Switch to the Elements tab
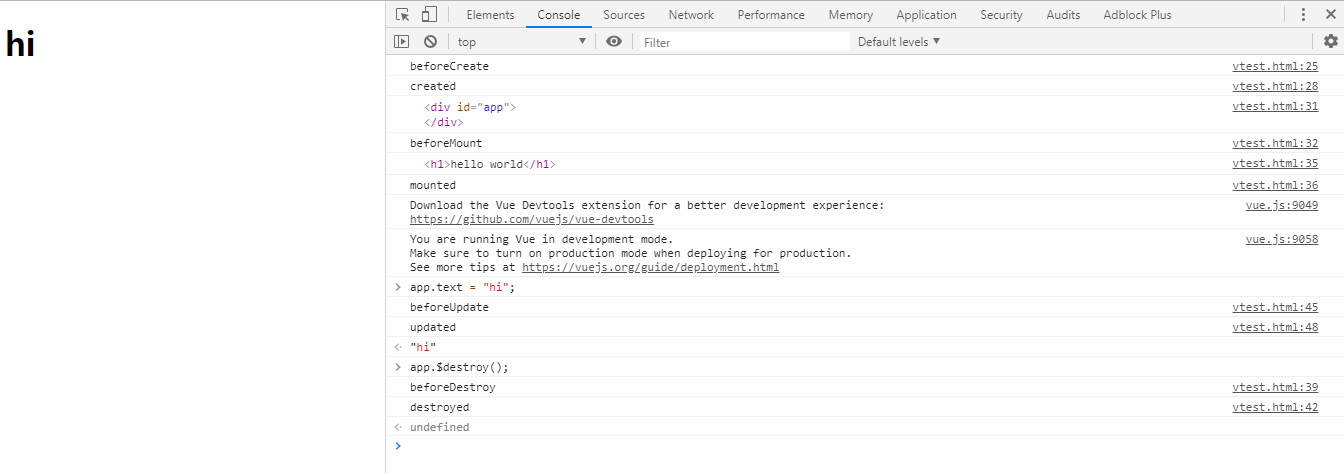The height and width of the screenshot is (473, 1344). (490, 14)
